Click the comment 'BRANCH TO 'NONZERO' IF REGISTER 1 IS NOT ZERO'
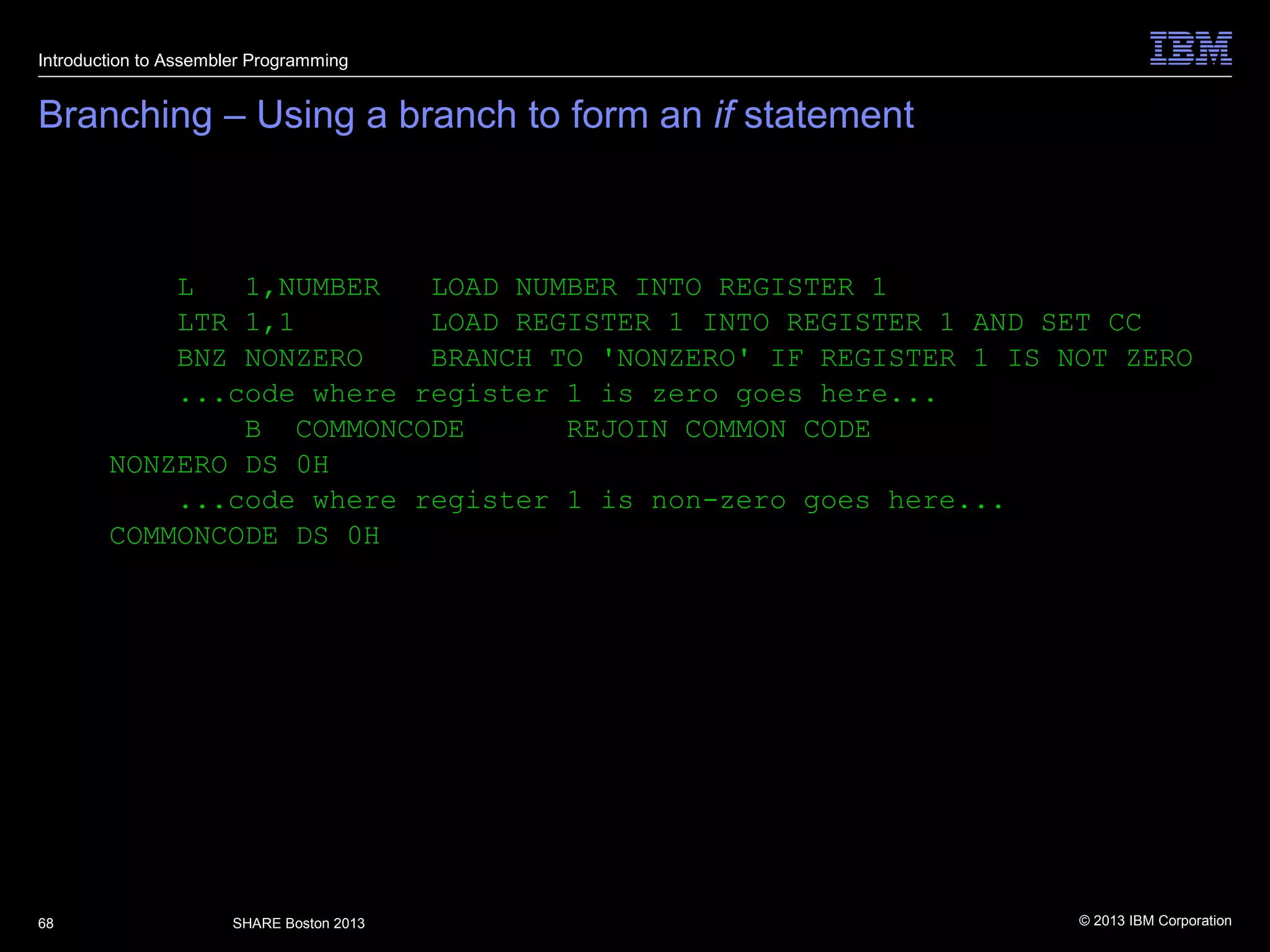Image resolution: width=1270 pixels, height=952 pixels. 812,358
